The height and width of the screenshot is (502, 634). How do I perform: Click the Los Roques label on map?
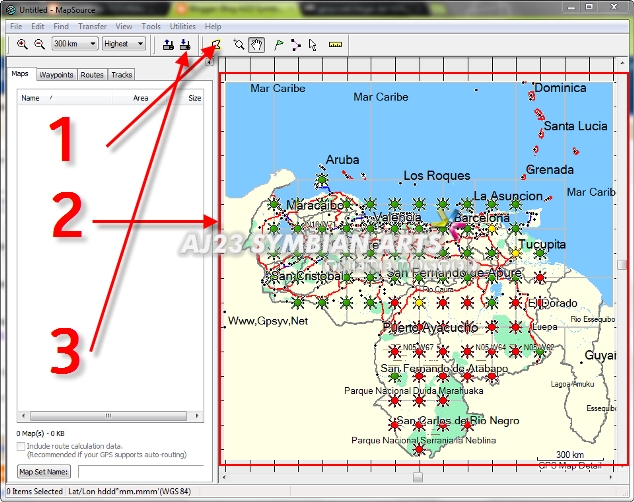point(437,175)
